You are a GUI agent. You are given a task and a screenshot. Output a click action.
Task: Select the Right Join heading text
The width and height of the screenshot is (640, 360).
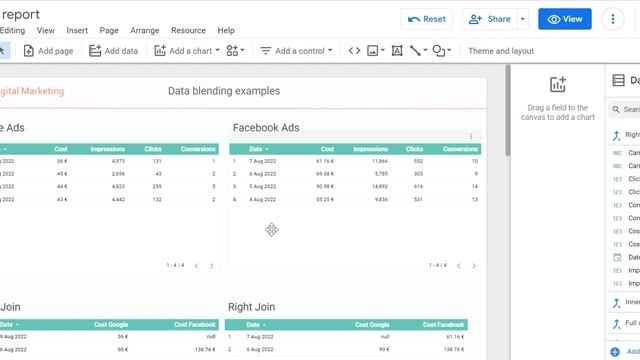point(251,307)
